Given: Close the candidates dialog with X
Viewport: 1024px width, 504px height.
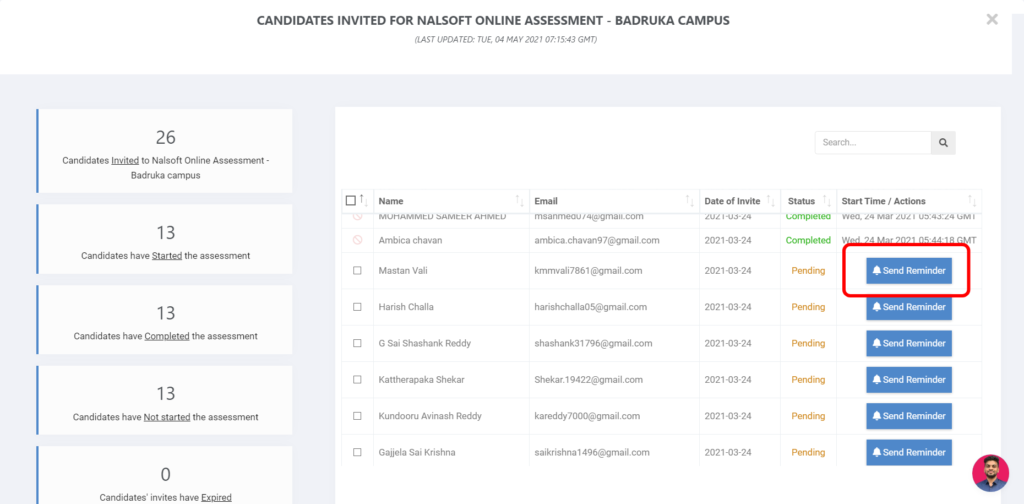Looking at the screenshot, I should (992, 20).
